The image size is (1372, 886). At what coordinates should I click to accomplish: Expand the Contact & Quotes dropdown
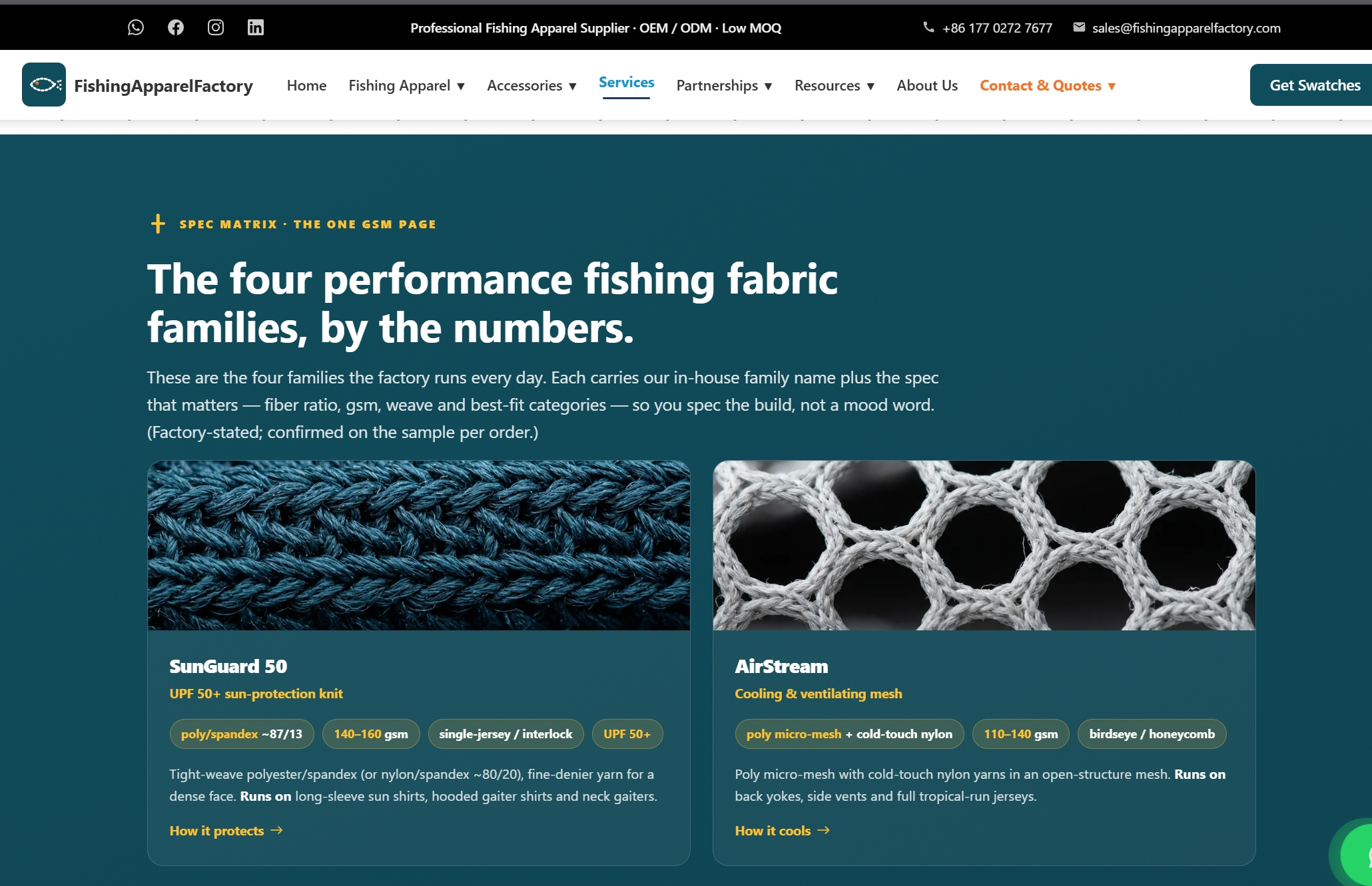[1048, 85]
